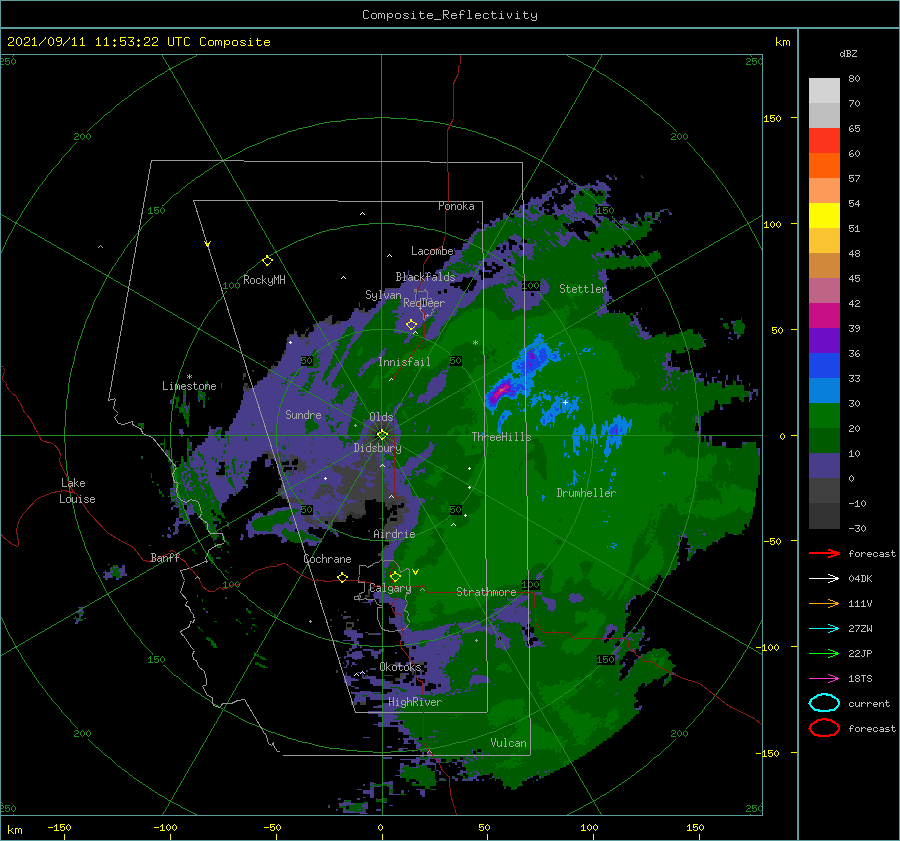Screen dimensions: 900x841
Task: Click the 'current' legend label
Action: click(x=869, y=704)
